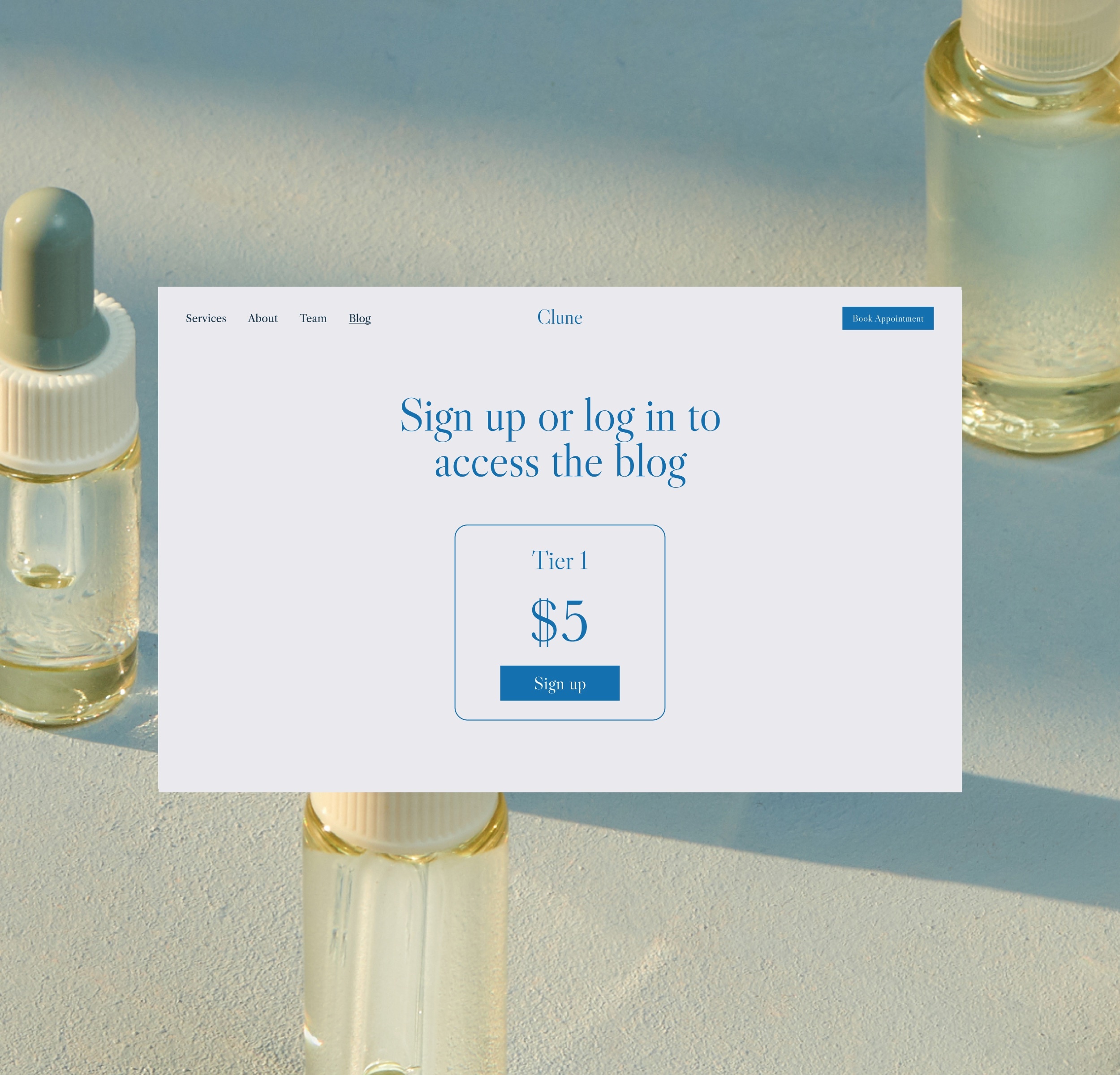This screenshot has height=1075, width=1120.
Task: Select the Blog tab
Action: (x=360, y=318)
